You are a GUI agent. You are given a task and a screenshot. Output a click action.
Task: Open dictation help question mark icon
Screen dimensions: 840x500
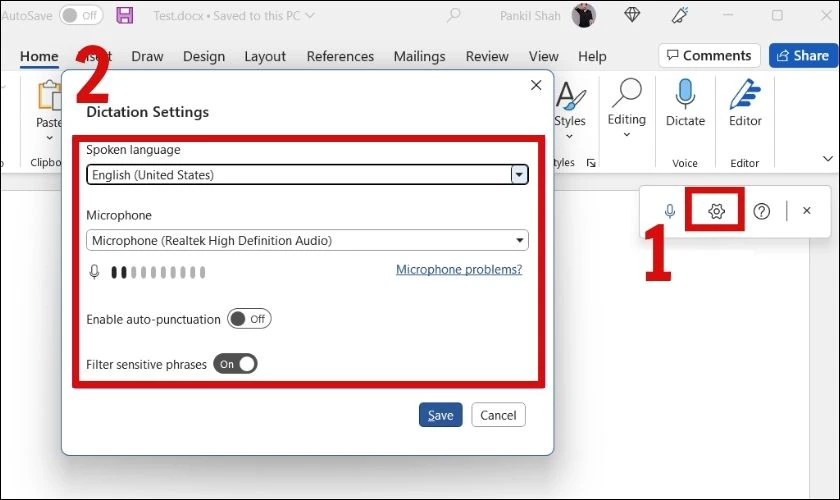click(761, 211)
